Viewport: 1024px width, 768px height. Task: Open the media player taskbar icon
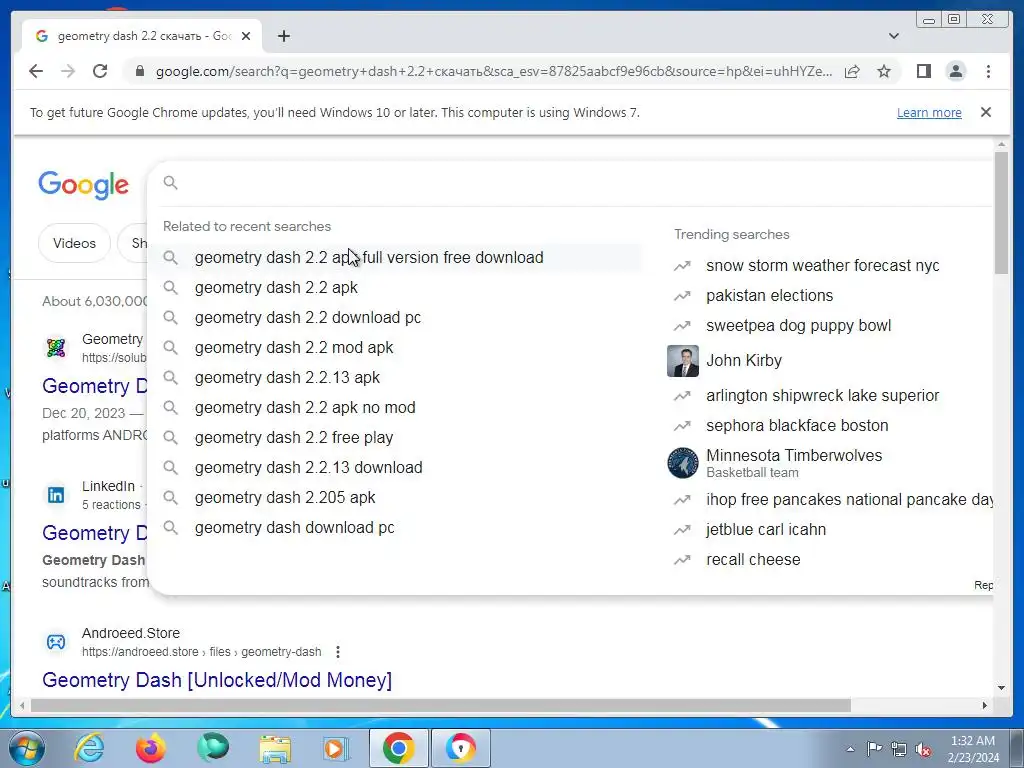(x=336, y=748)
